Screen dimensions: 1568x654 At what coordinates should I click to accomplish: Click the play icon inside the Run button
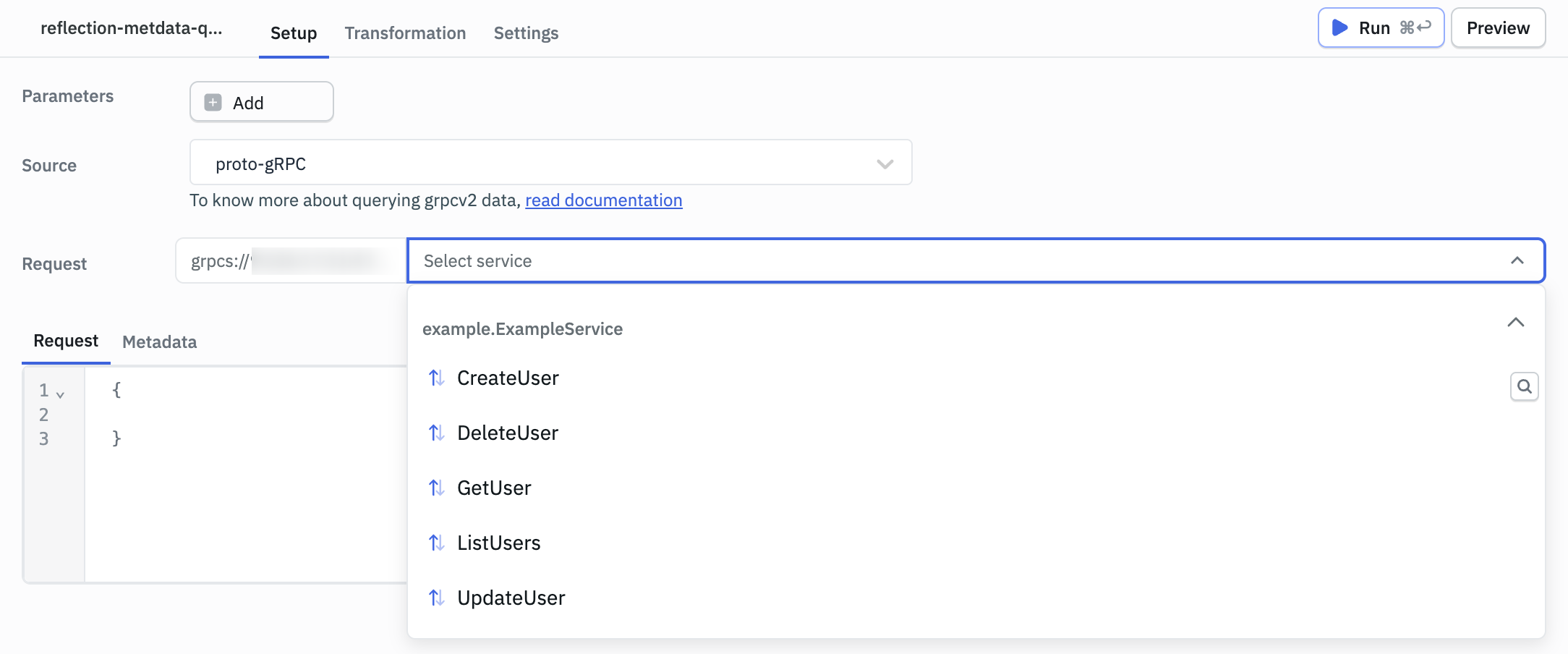click(1339, 27)
